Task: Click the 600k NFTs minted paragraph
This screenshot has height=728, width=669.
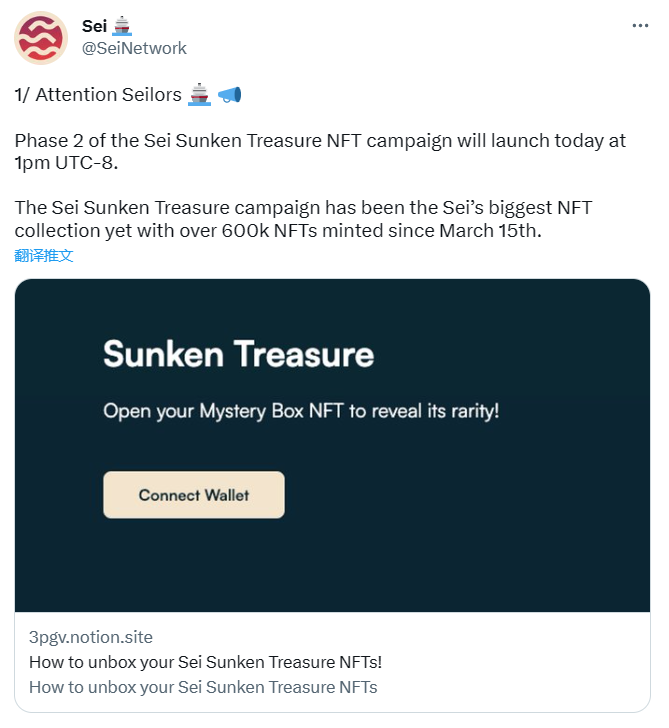Action: (x=303, y=219)
